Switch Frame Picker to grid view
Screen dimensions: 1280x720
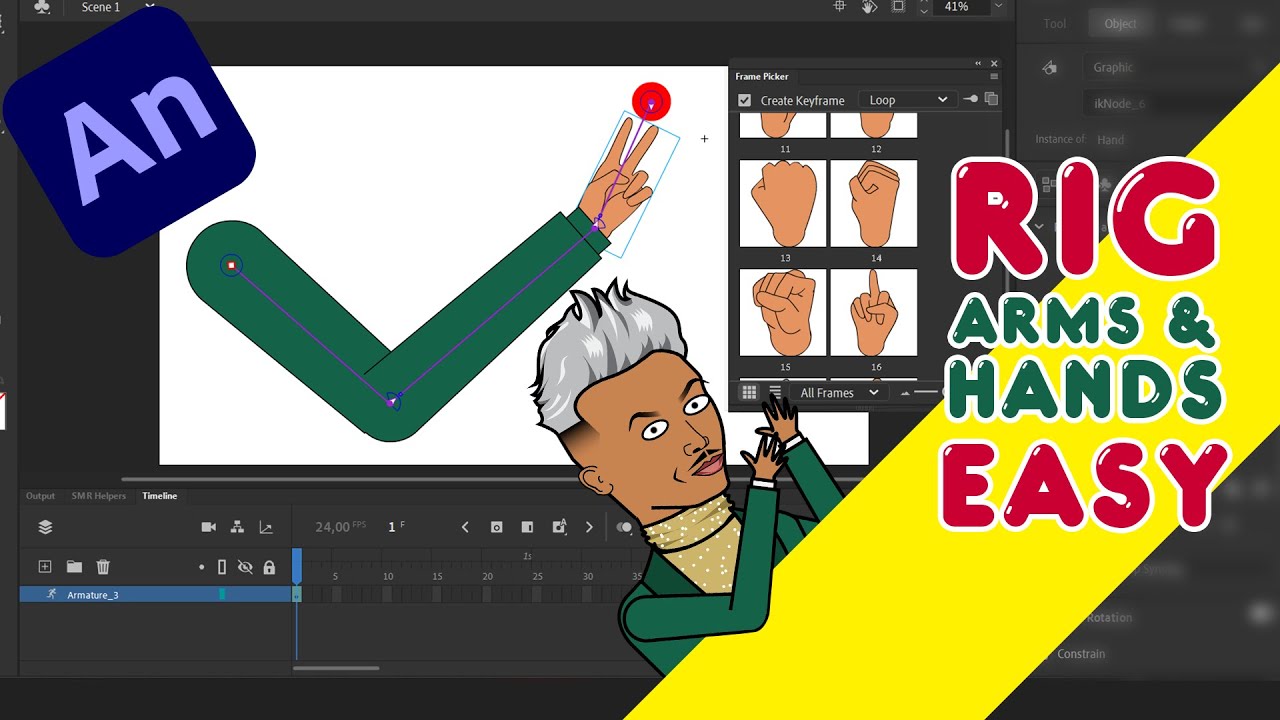click(749, 392)
